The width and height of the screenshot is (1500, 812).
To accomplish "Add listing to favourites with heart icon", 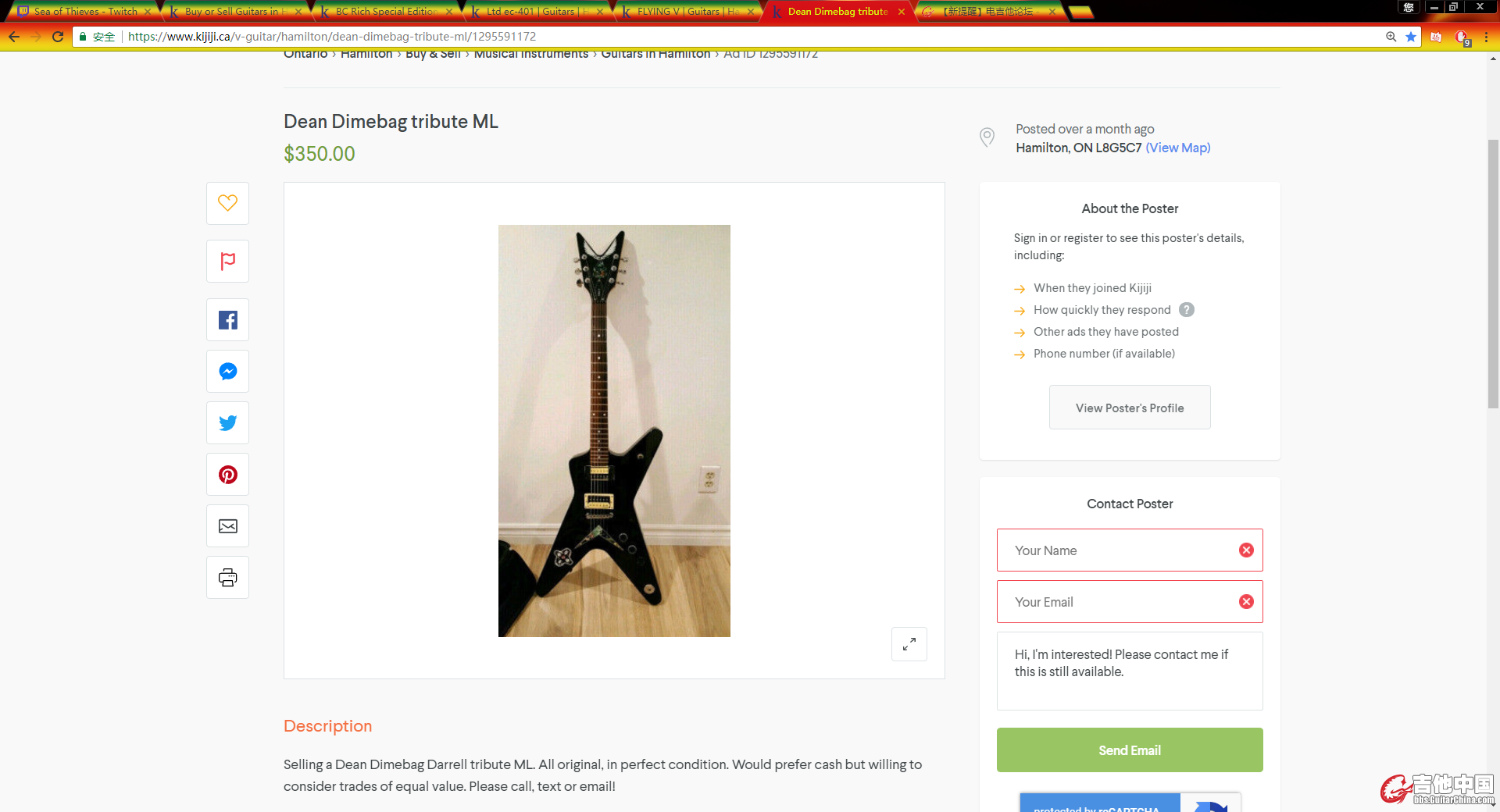I will [x=227, y=203].
